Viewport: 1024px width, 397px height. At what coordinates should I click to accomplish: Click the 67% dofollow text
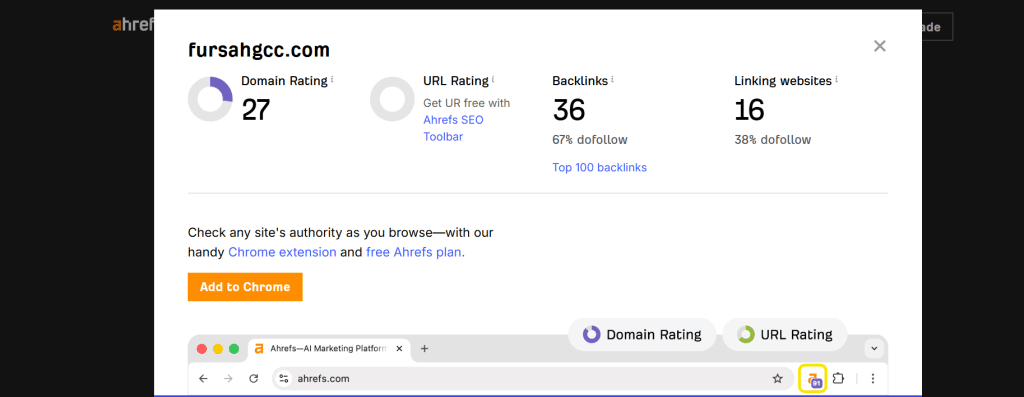(x=590, y=140)
